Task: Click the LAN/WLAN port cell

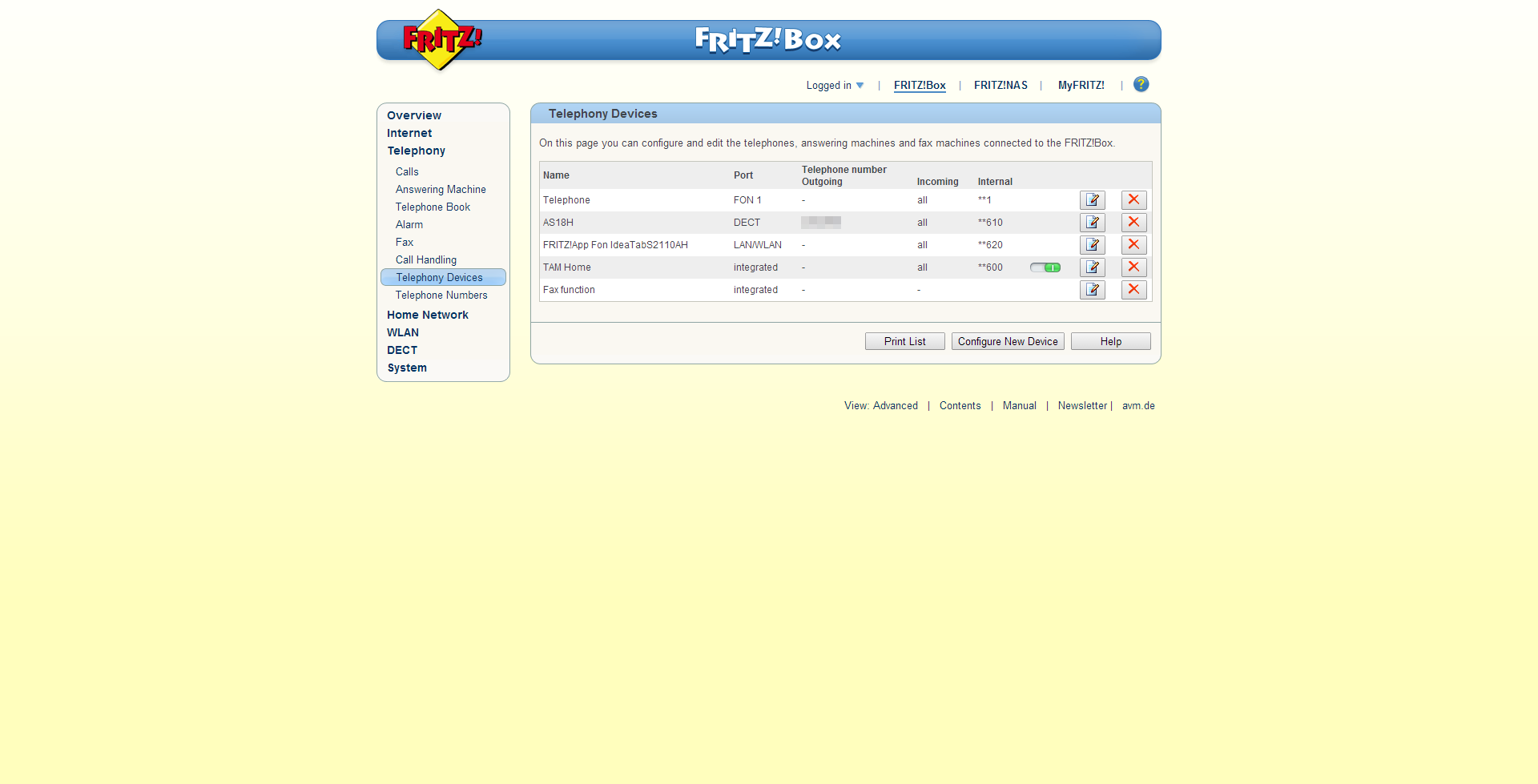Action: point(758,245)
